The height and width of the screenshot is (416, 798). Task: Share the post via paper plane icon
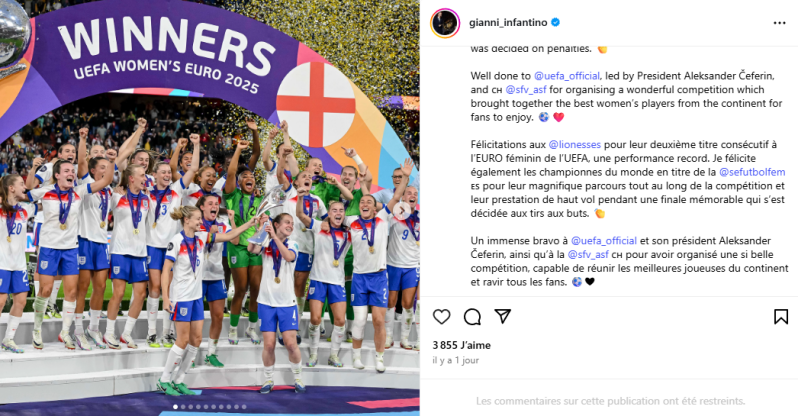coord(503,316)
